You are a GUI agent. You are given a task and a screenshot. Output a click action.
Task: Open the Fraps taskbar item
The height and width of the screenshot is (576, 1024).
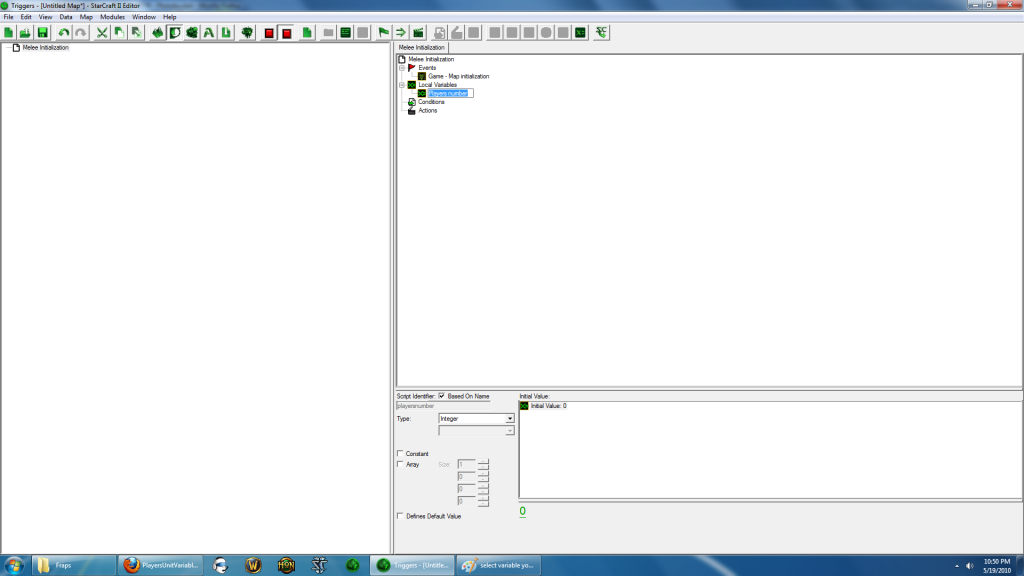tap(74, 565)
